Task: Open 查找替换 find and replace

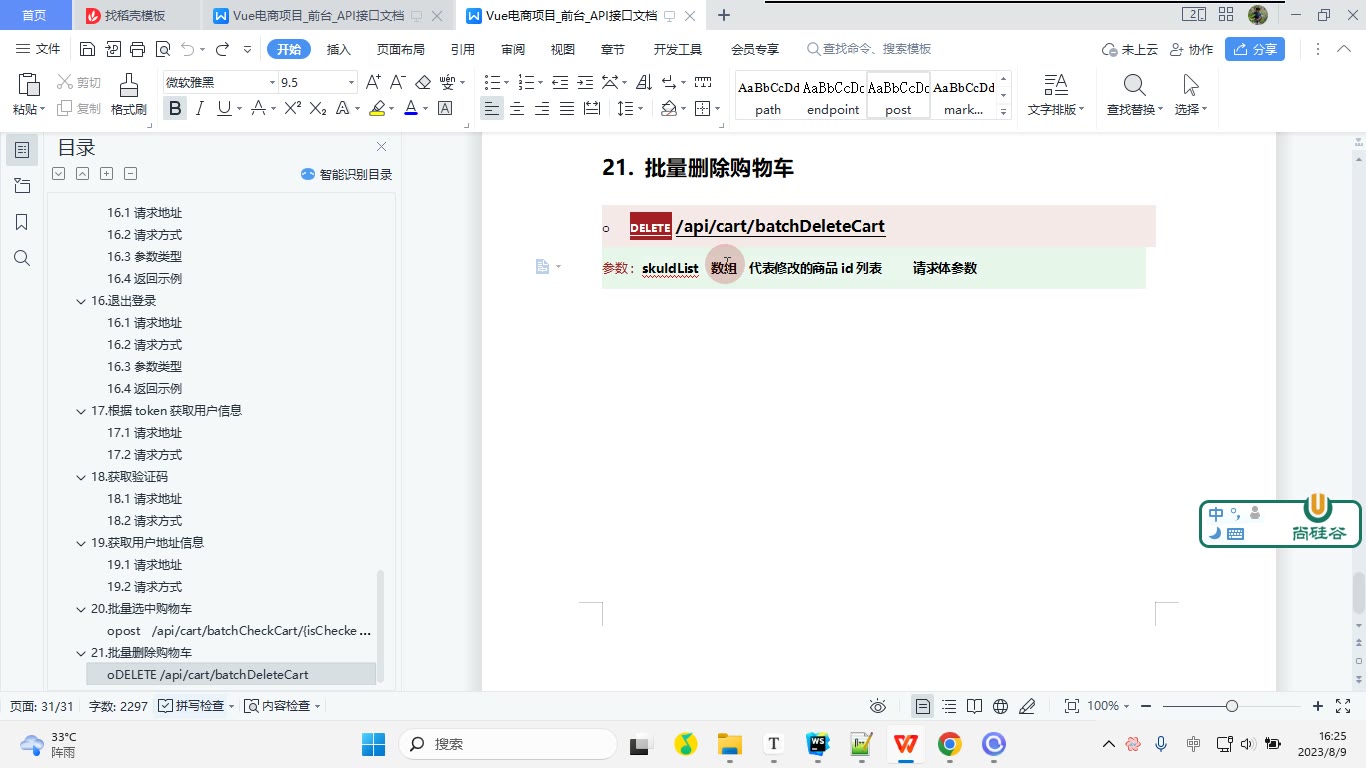Action: 1135,95
